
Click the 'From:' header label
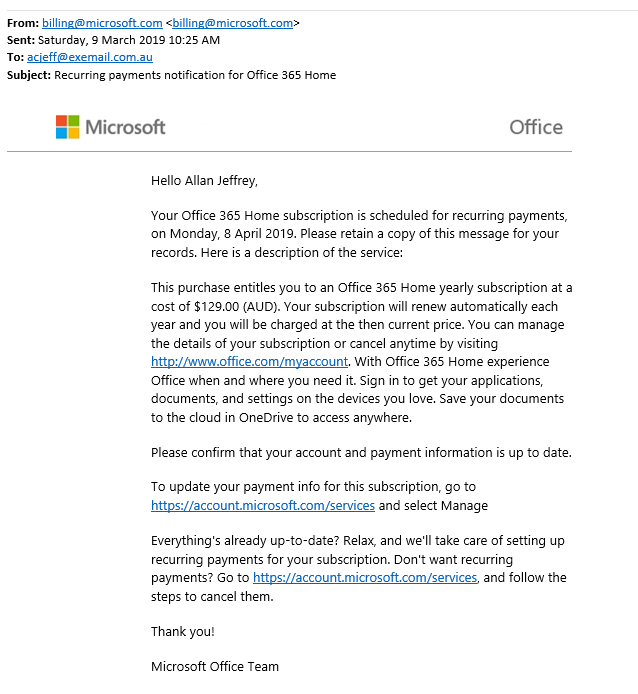[x=23, y=23]
